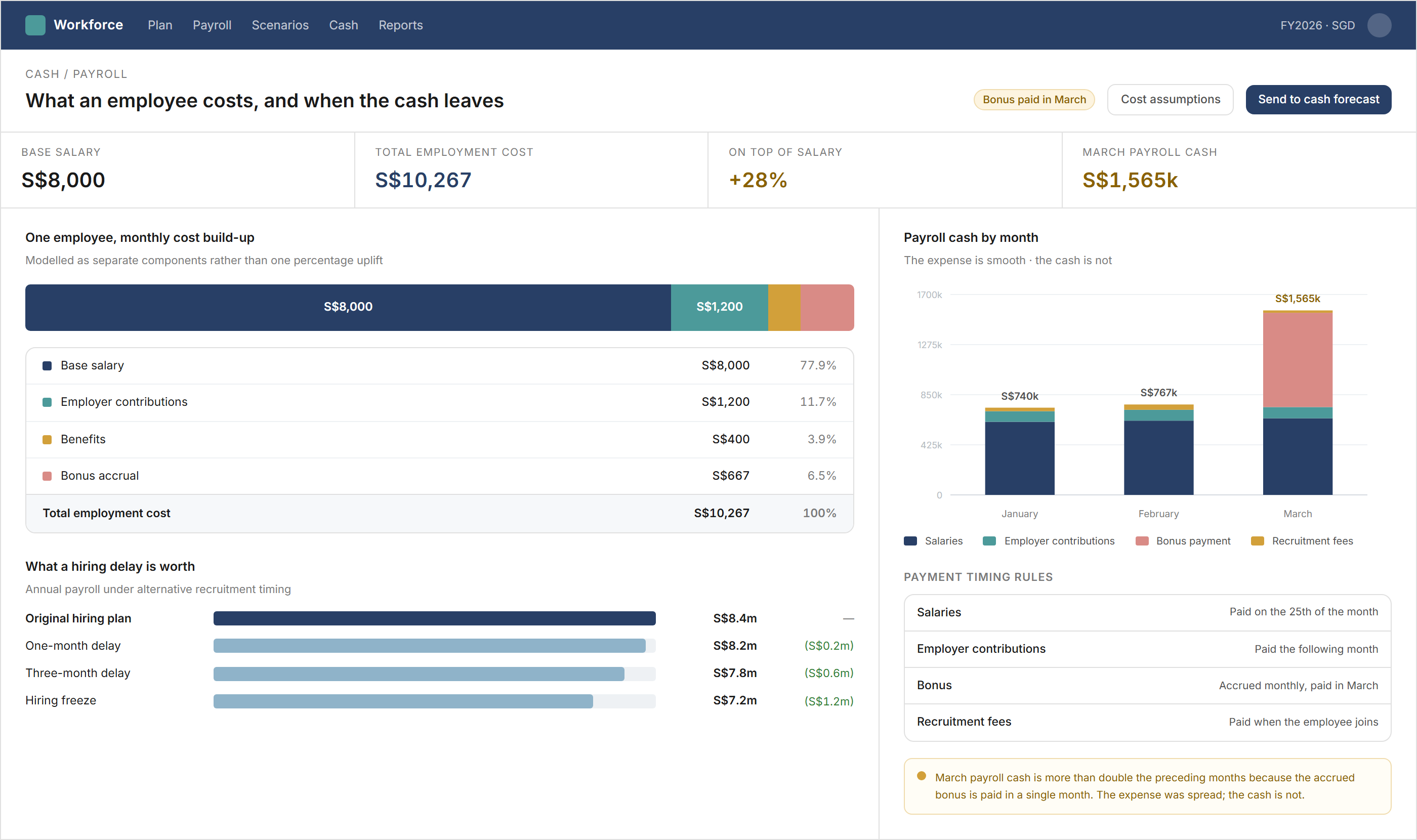Click the (S$0.2m) one-month delay saving
The width and height of the screenshot is (1417, 840).
[828, 646]
